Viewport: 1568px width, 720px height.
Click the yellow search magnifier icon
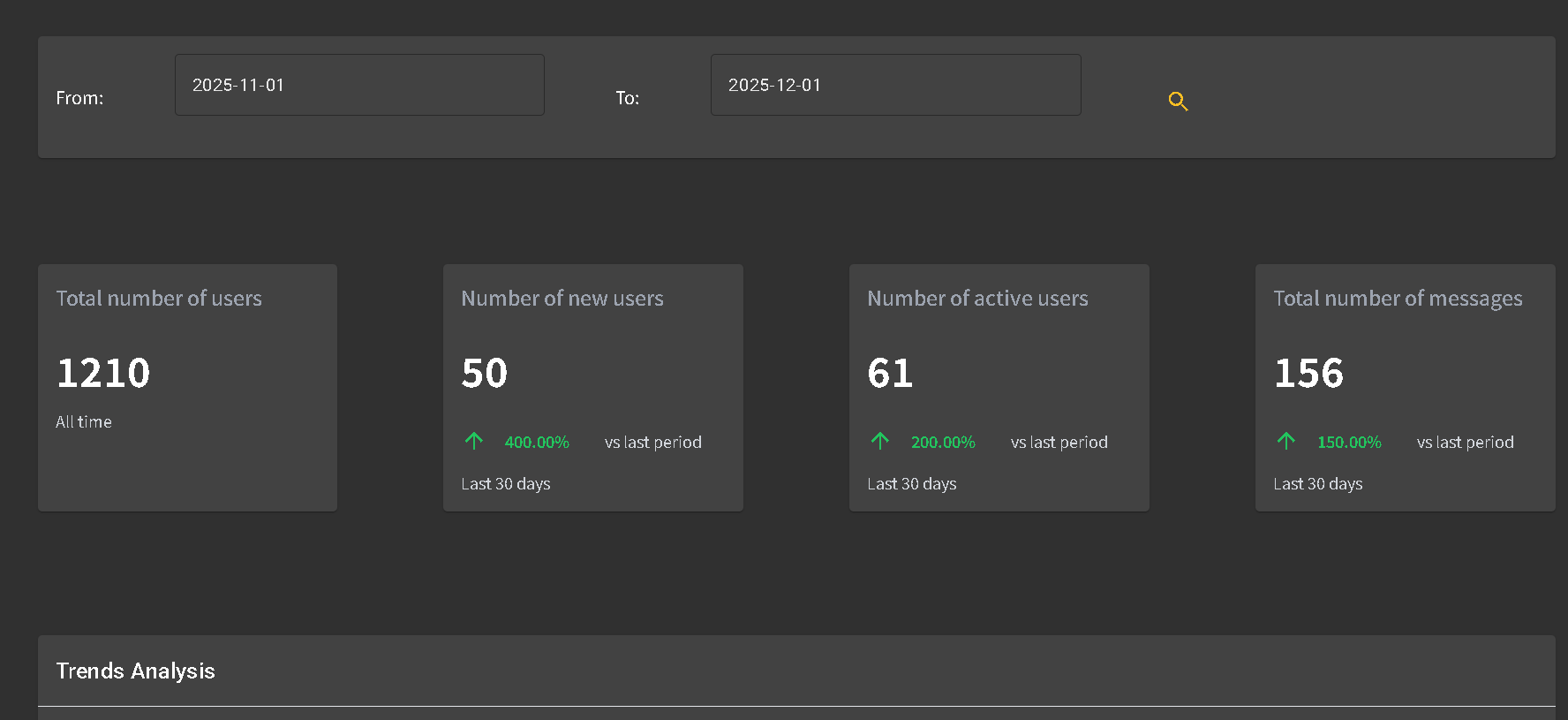(x=1178, y=102)
